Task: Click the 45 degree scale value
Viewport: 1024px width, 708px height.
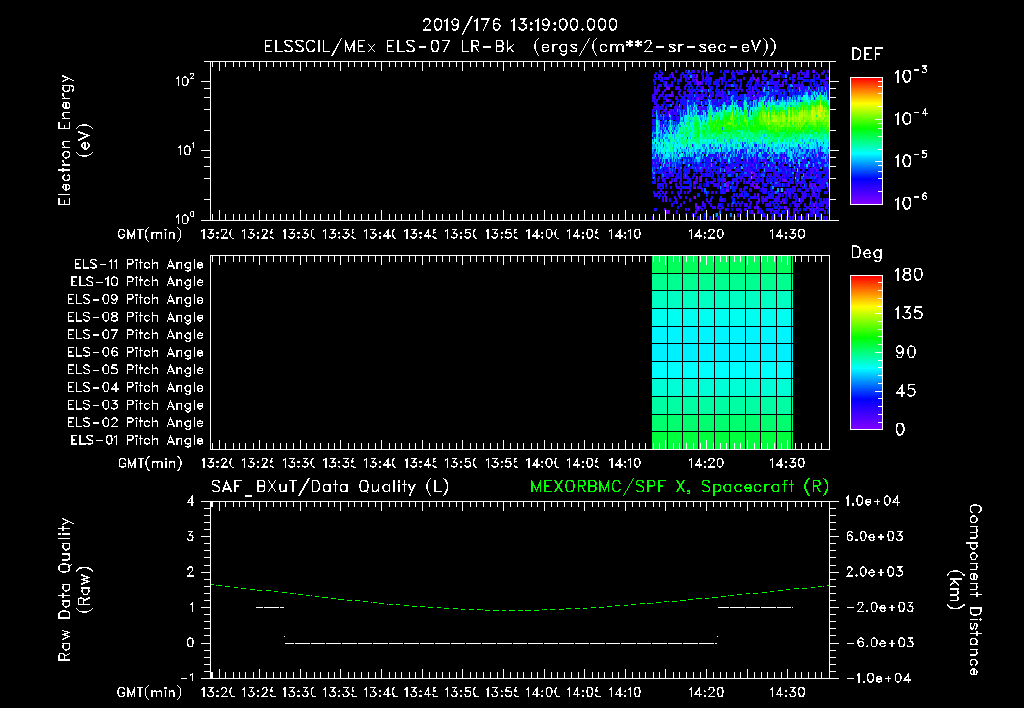Action: (906, 391)
